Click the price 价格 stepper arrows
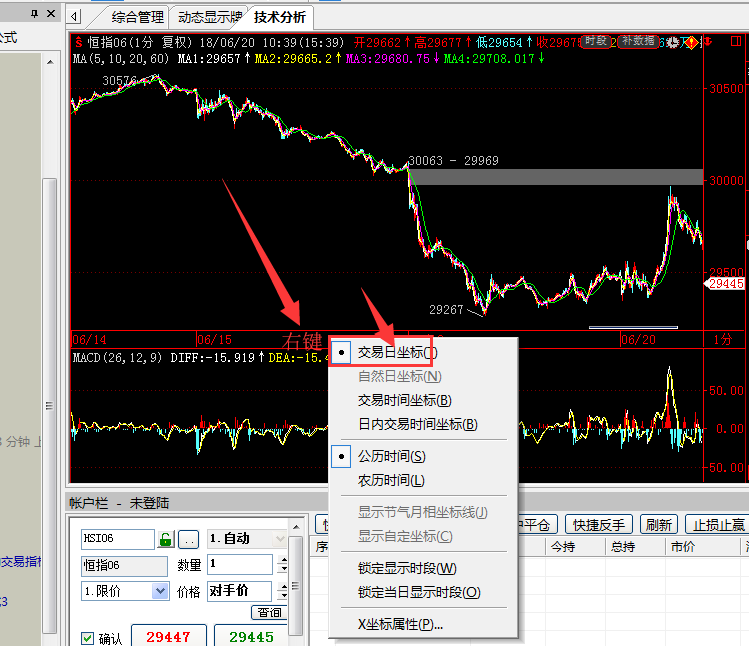Screen dimensions: 749x646 [x=284, y=591]
